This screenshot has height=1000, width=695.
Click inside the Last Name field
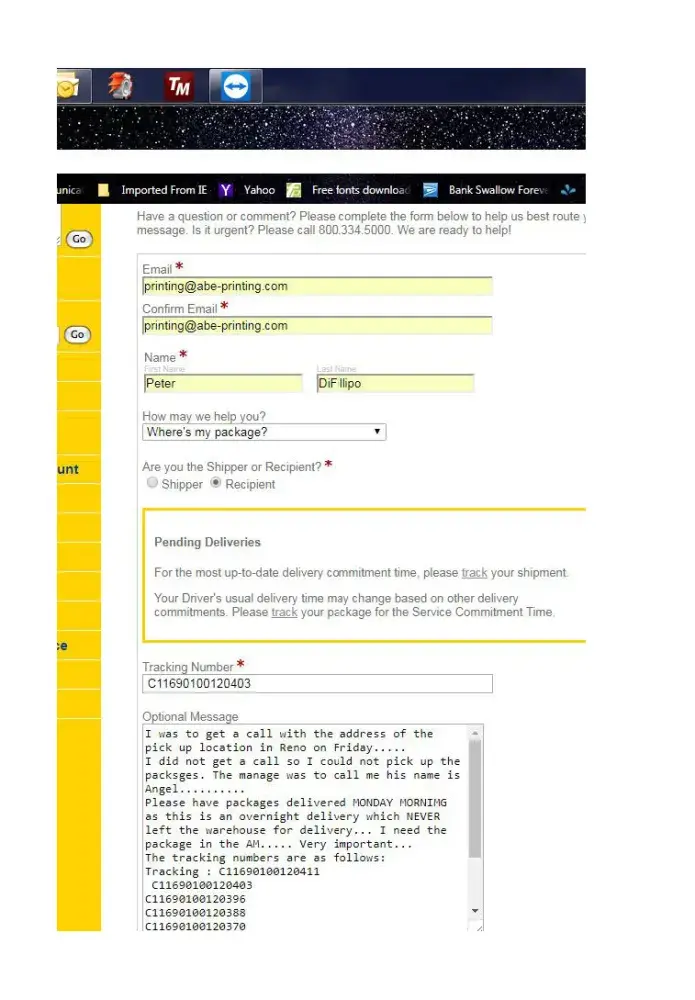(x=395, y=383)
